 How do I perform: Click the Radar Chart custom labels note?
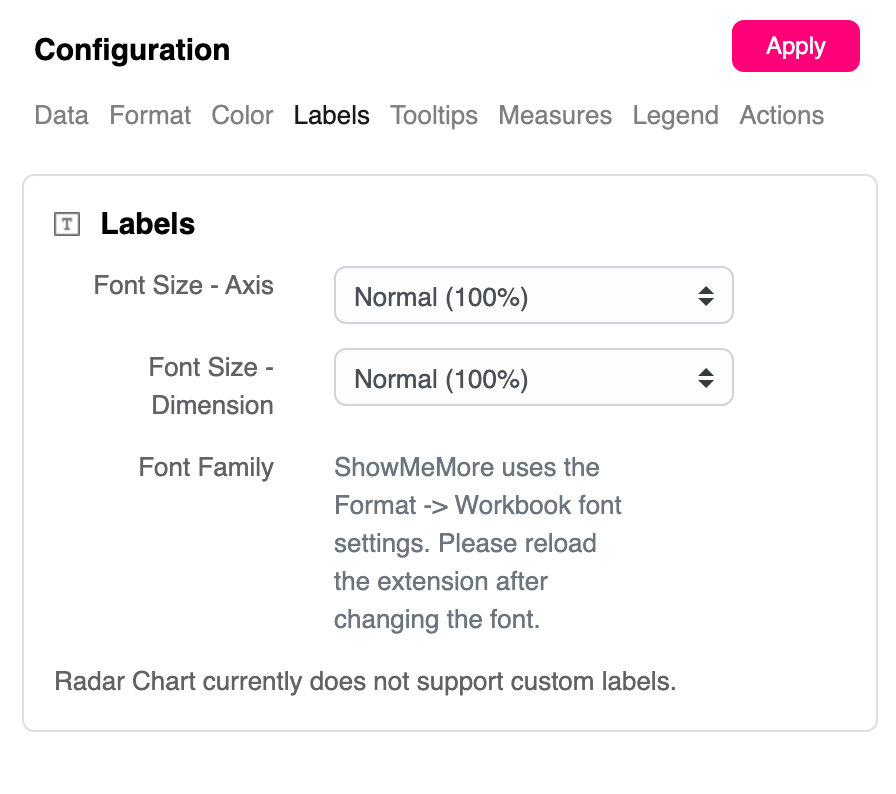point(365,682)
